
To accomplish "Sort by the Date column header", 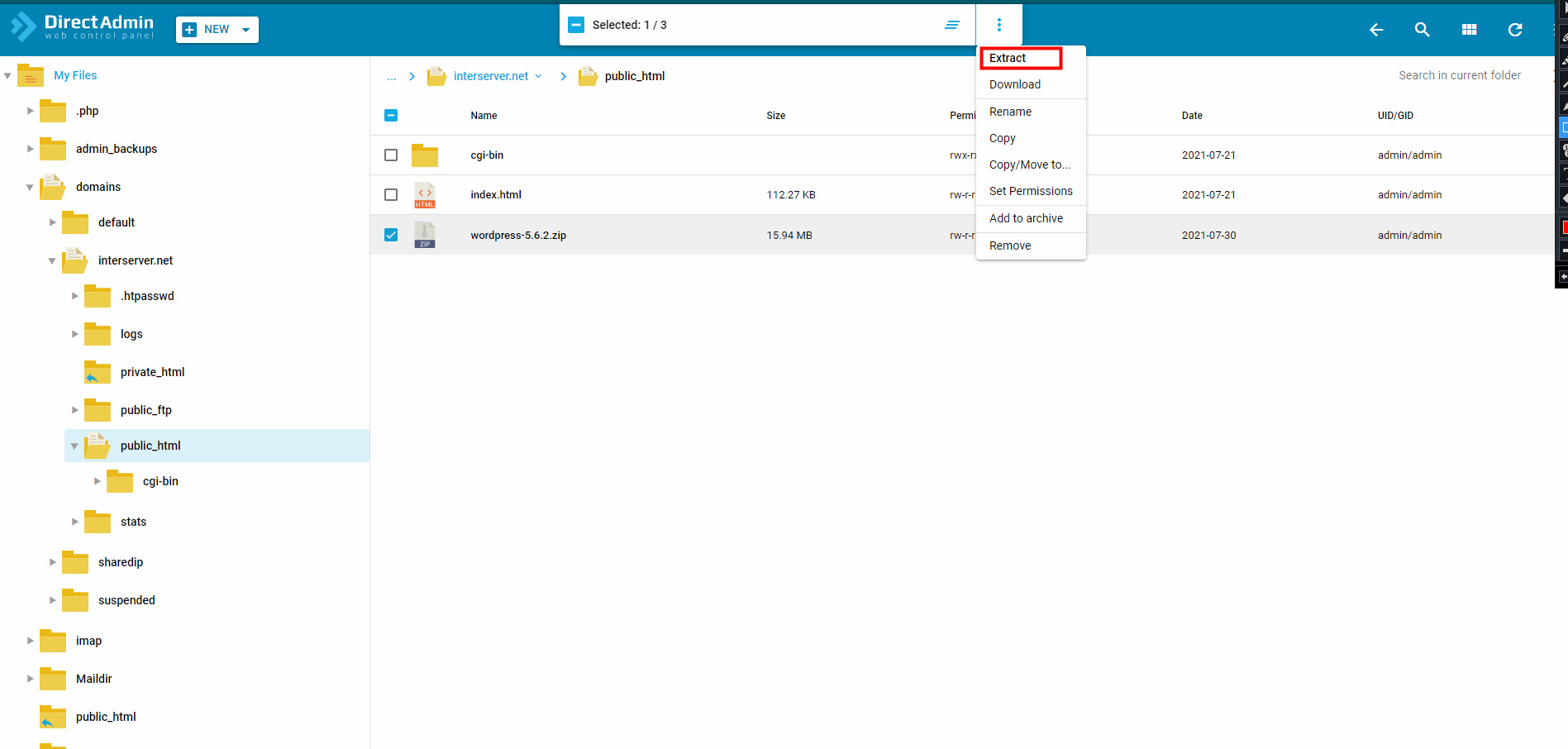I will pos(1192,116).
